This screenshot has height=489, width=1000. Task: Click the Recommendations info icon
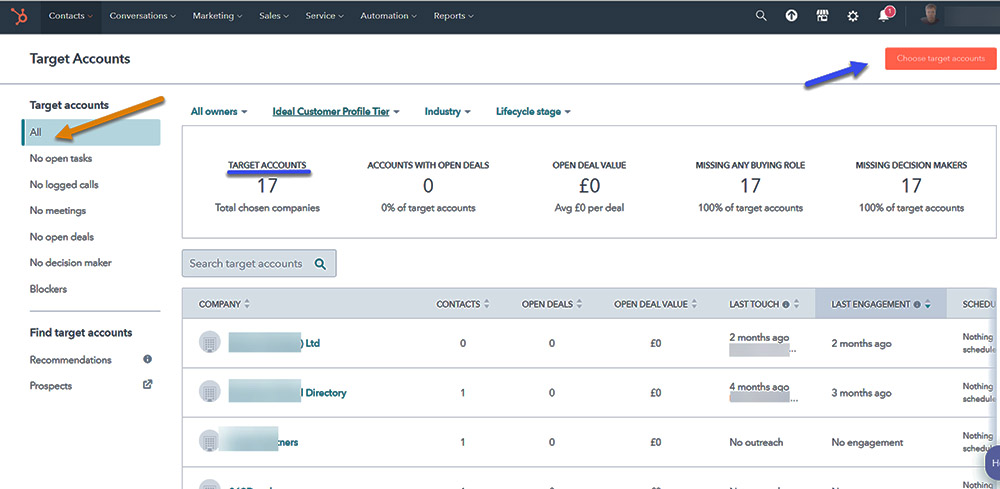pyautogui.click(x=147, y=360)
